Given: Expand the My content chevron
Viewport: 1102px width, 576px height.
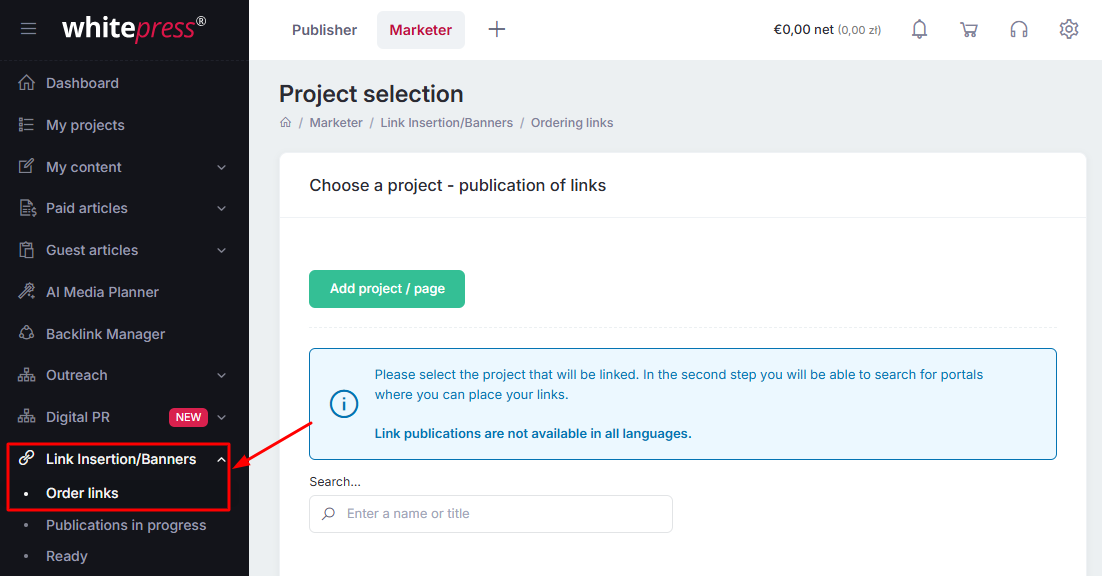Looking at the screenshot, I should coord(221,167).
